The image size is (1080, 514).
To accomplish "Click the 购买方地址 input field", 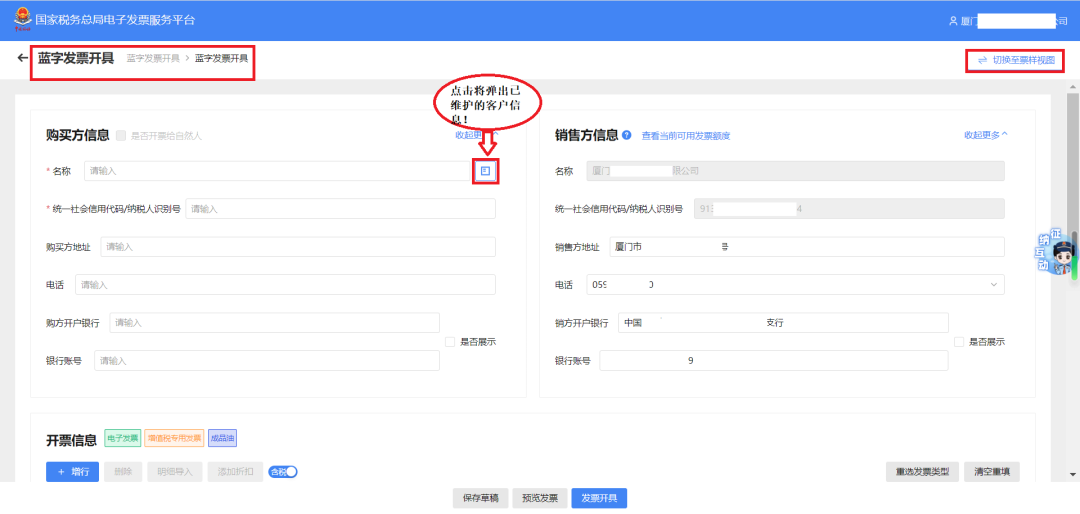I will 298,247.
